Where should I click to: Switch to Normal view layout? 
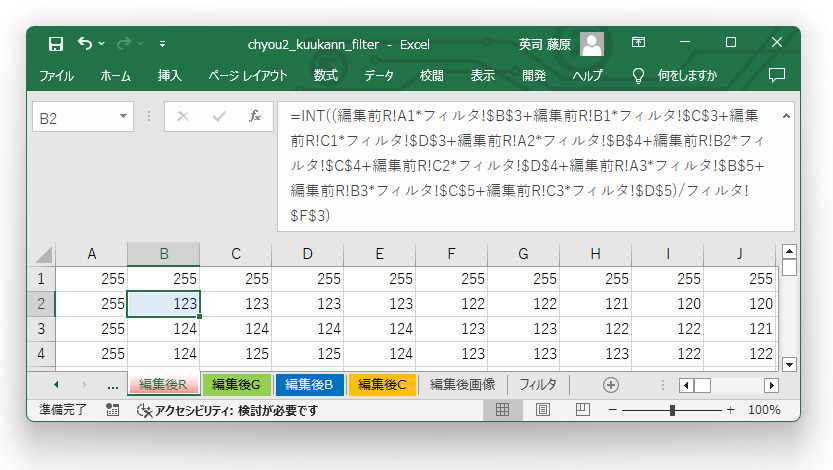pyautogui.click(x=503, y=410)
